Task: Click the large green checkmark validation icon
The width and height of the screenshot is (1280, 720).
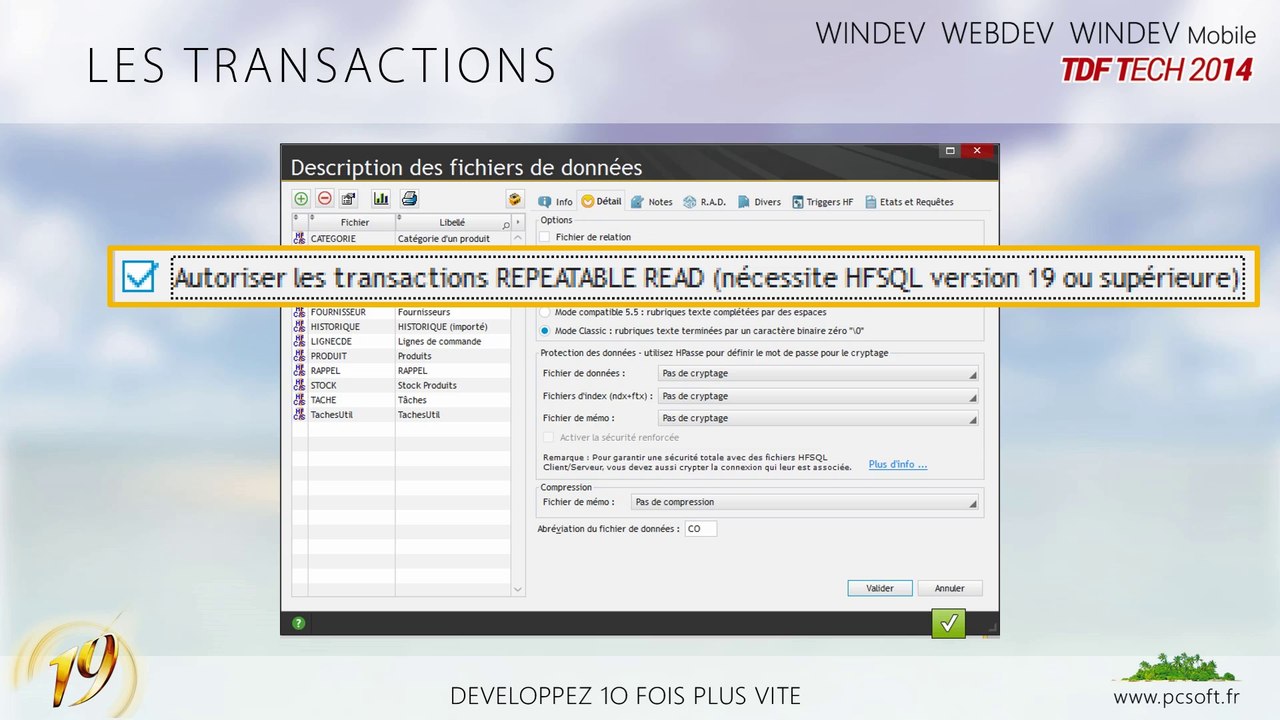Action: click(949, 623)
